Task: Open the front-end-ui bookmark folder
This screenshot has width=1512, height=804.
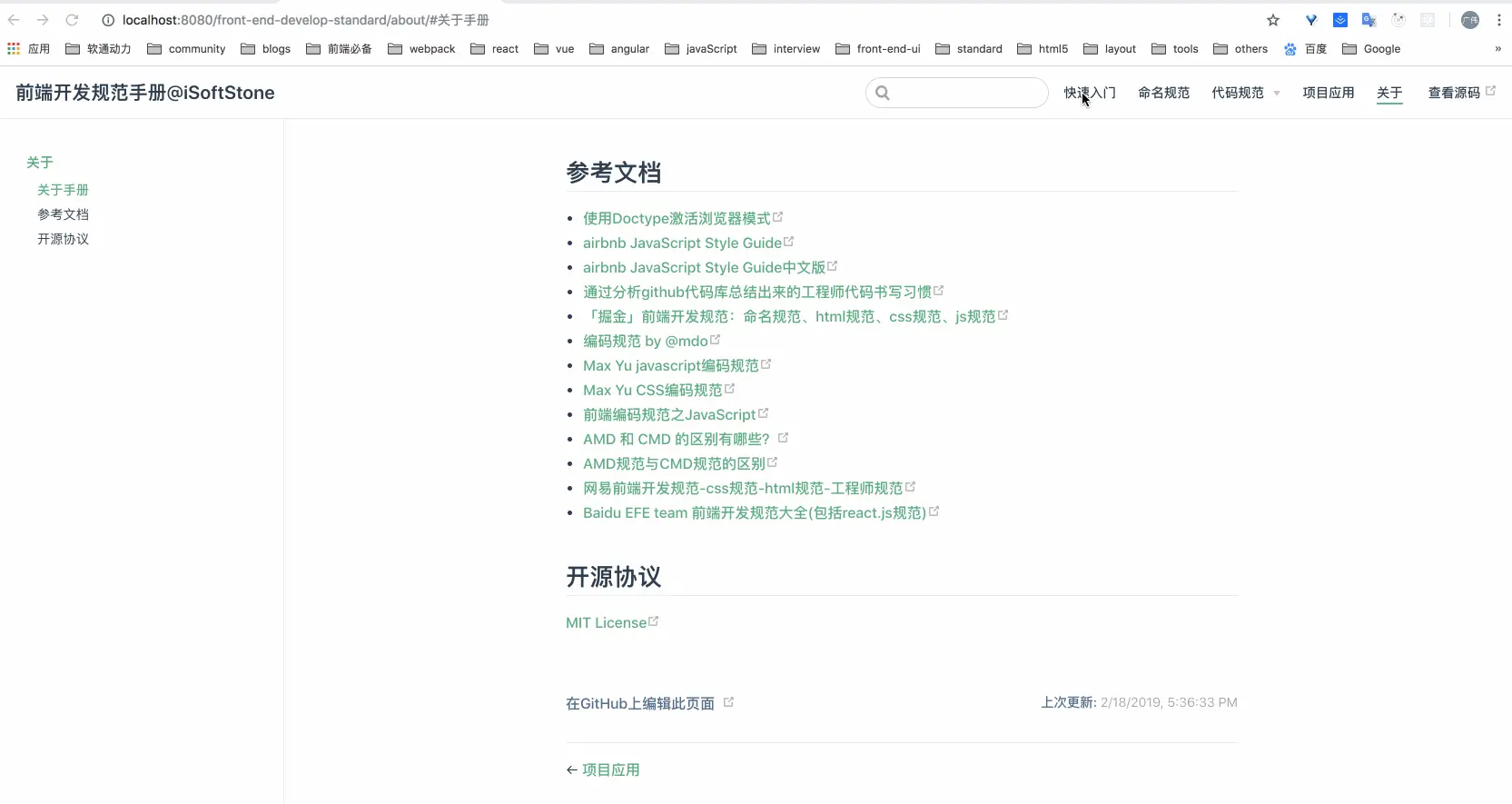Action: point(878,49)
